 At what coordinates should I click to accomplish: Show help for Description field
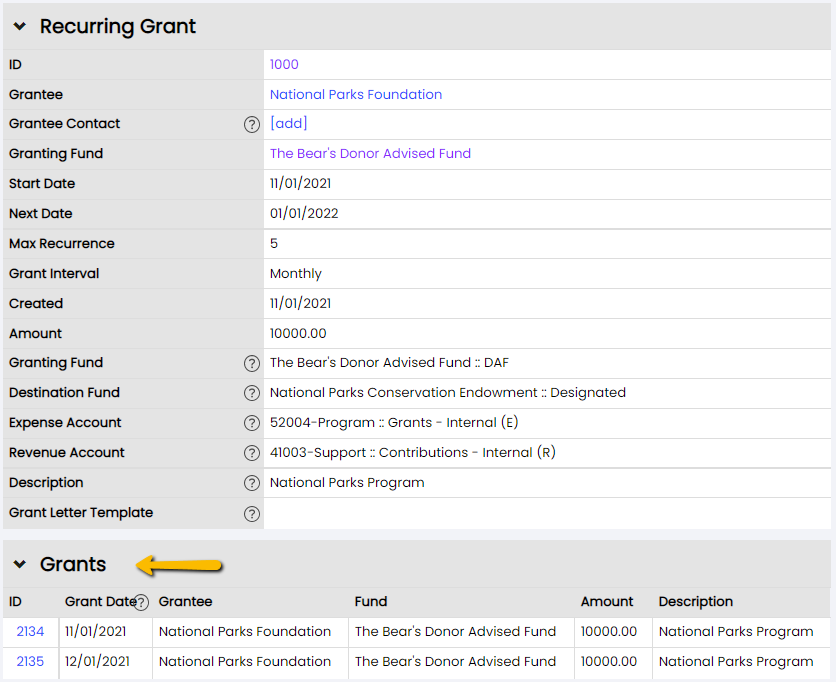(x=252, y=483)
